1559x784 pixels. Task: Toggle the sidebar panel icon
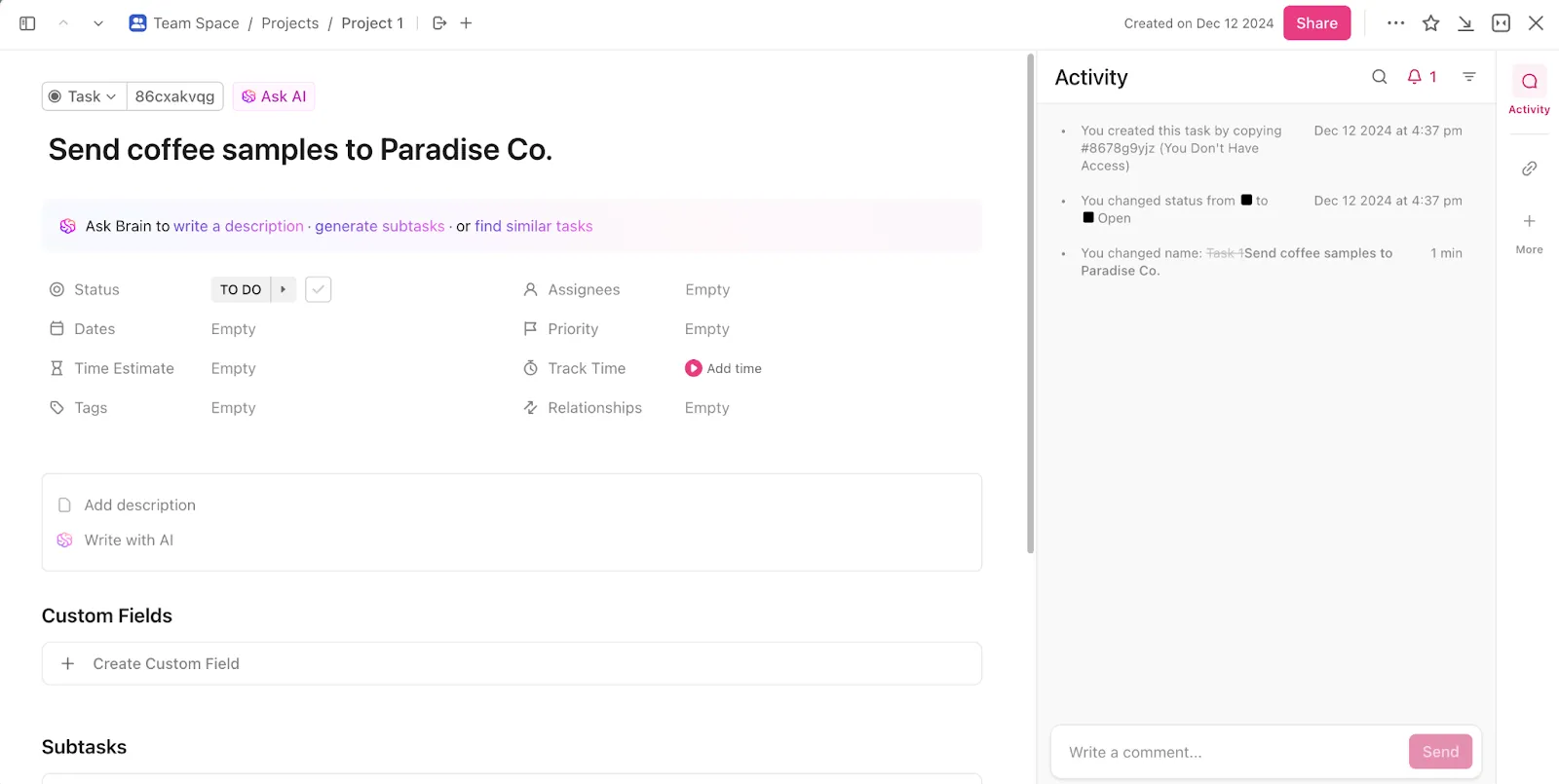[x=27, y=23]
